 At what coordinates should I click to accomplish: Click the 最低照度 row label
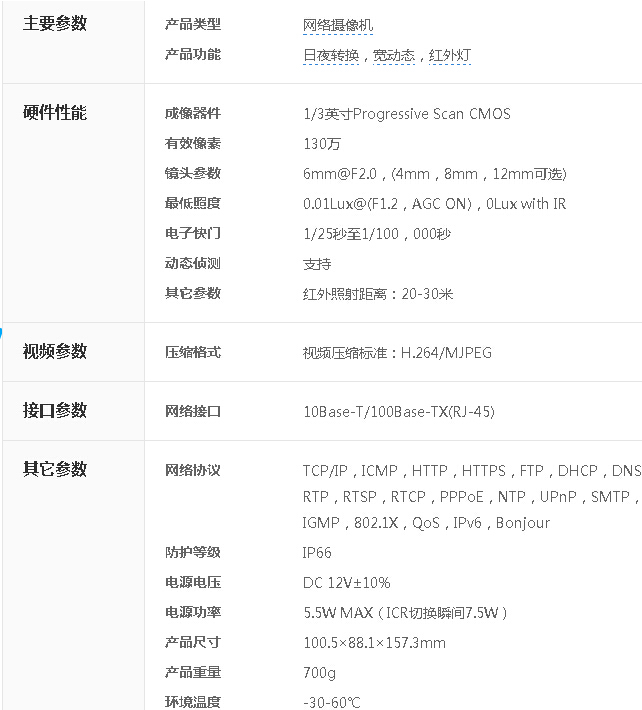pos(192,204)
